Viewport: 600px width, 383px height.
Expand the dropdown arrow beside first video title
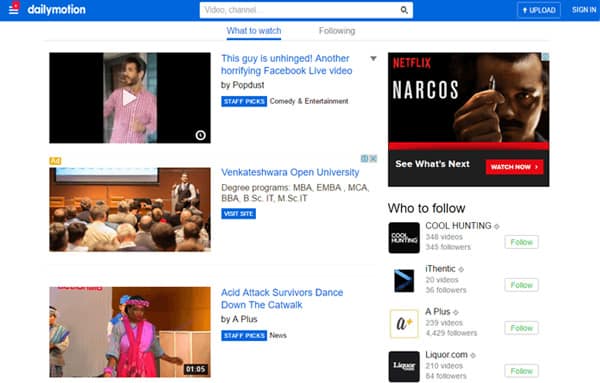coord(373,59)
